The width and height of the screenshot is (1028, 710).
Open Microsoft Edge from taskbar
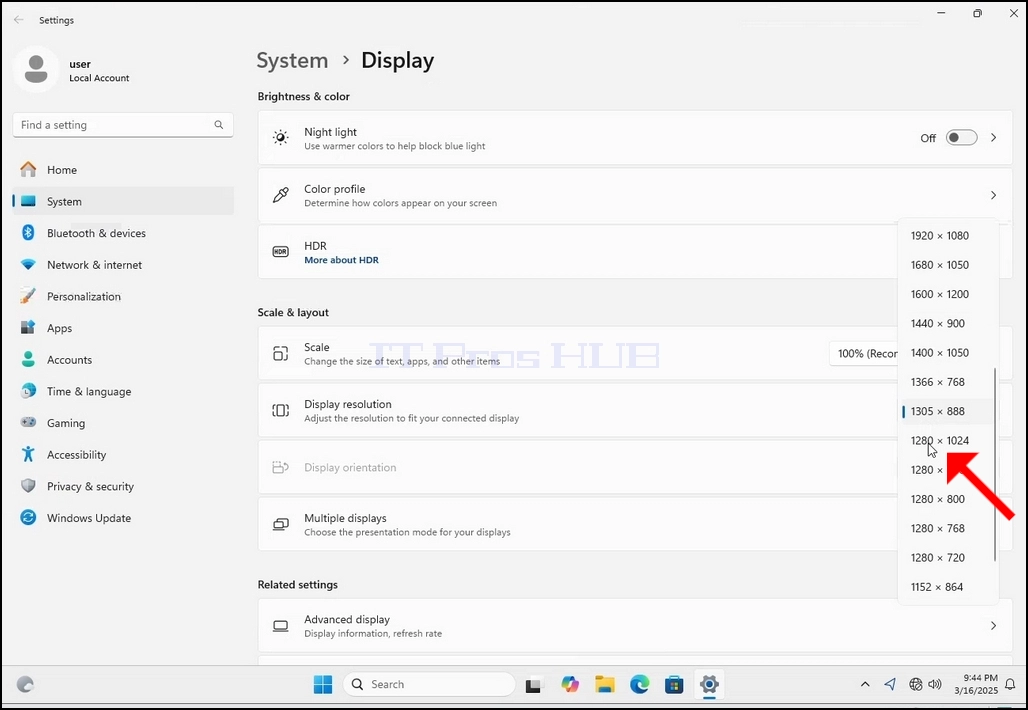pos(639,684)
